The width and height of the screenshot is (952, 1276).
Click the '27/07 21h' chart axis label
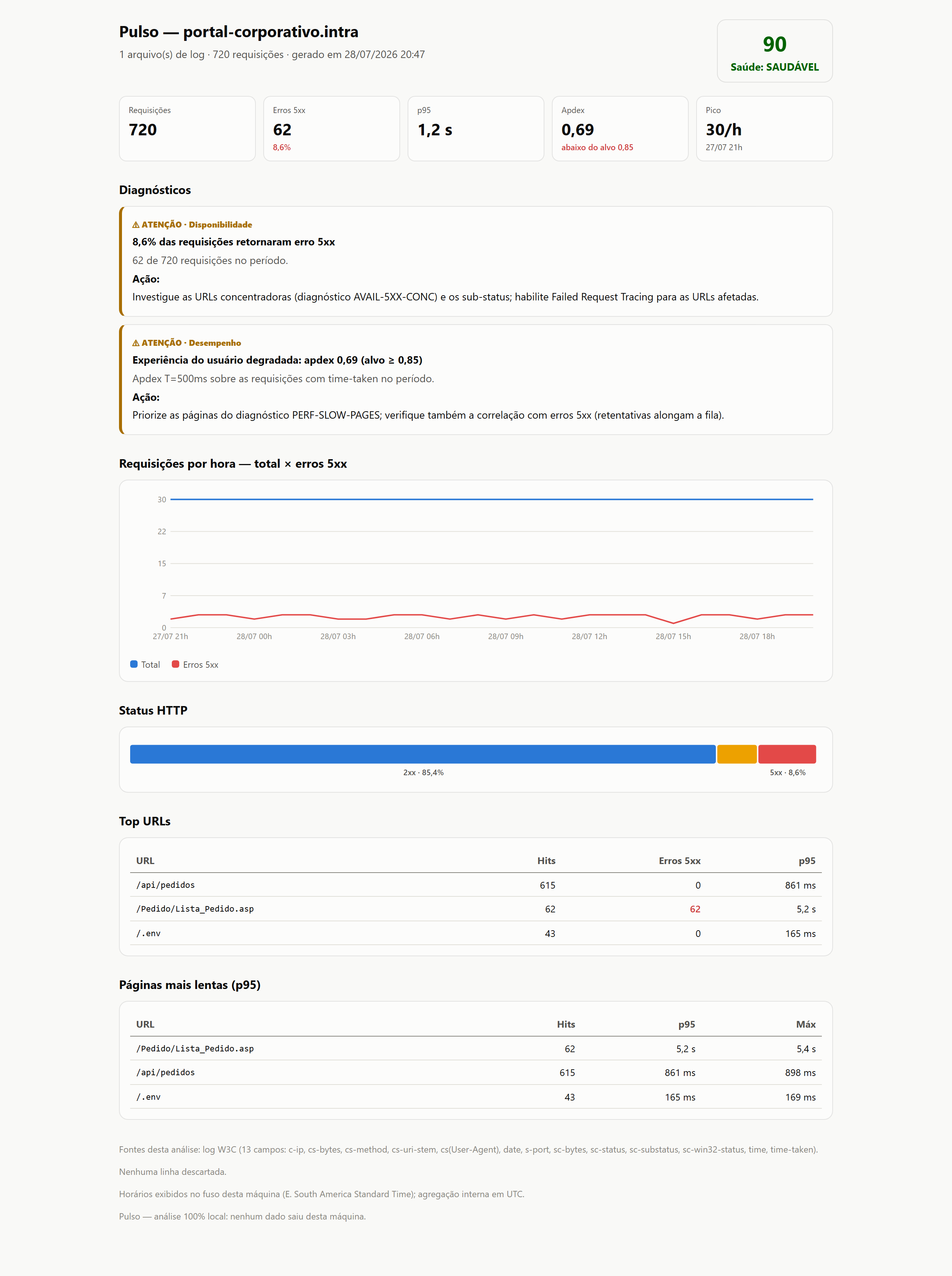(170, 637)
